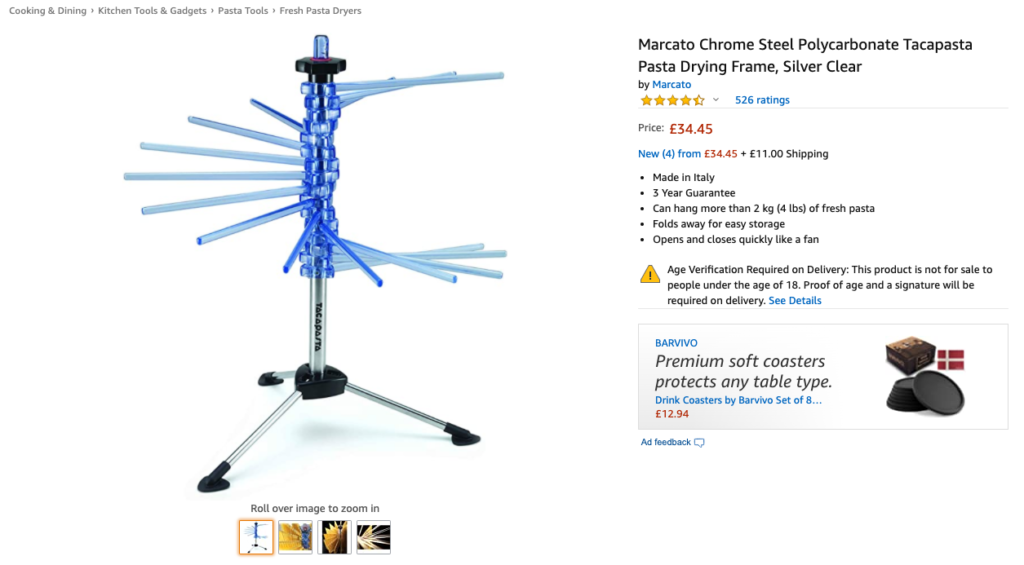Click the Ad feedback speech bubble icon
The width and height of the screenshot is (1024, 565).
pos(699,443)
